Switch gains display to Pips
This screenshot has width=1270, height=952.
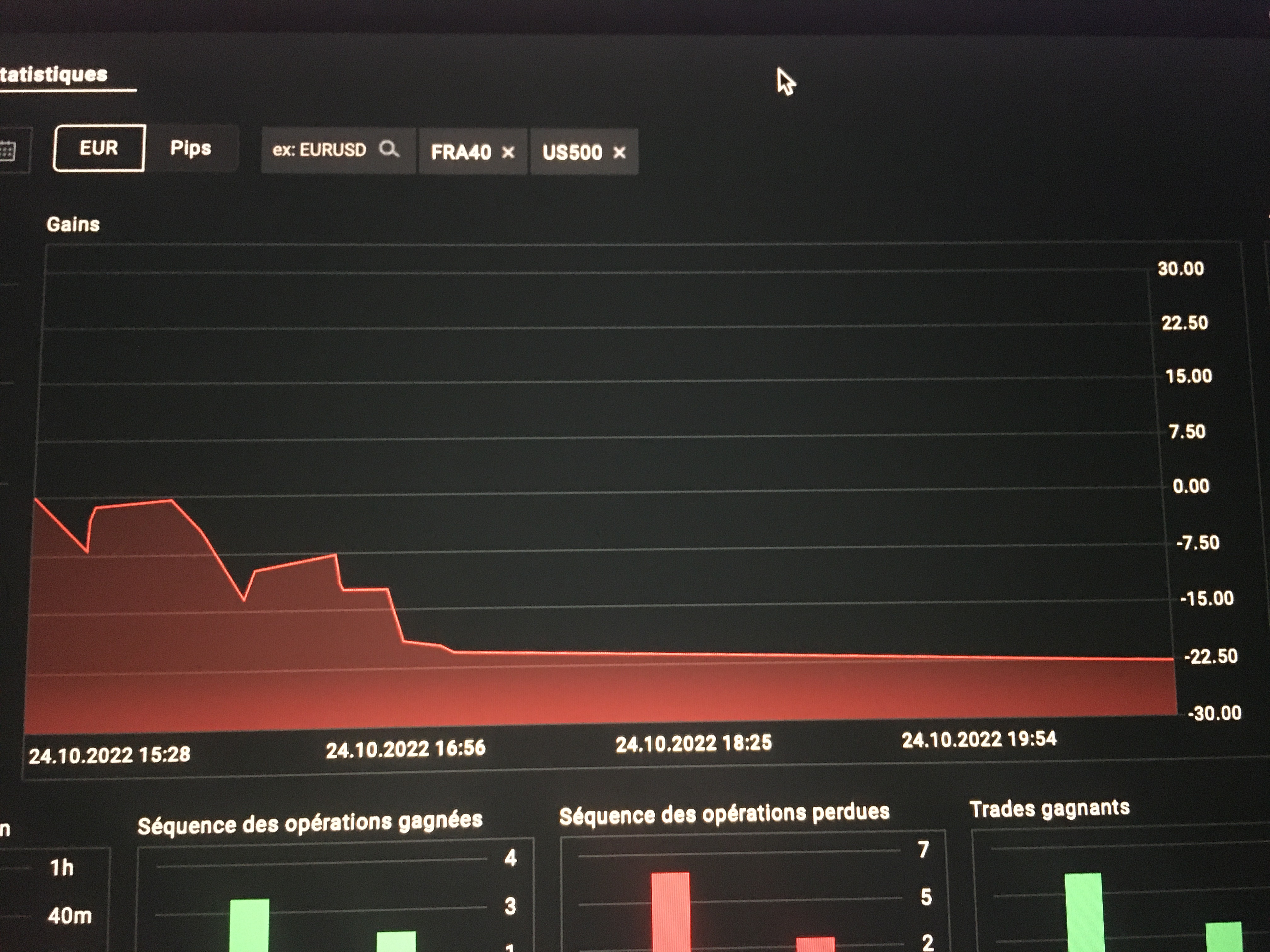point(191,148)
